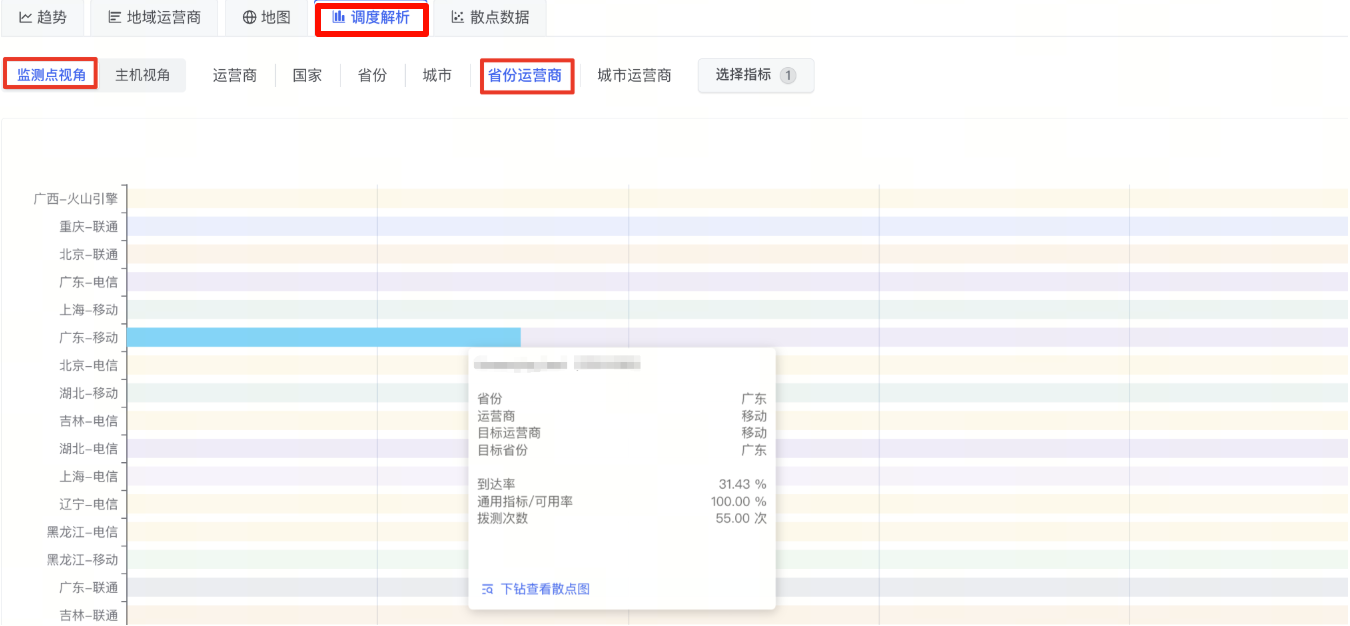Switch to the 散点数据 tab
Image resolution: width=1350 pixels, height=626 pixels.
[x=490, y=17]
